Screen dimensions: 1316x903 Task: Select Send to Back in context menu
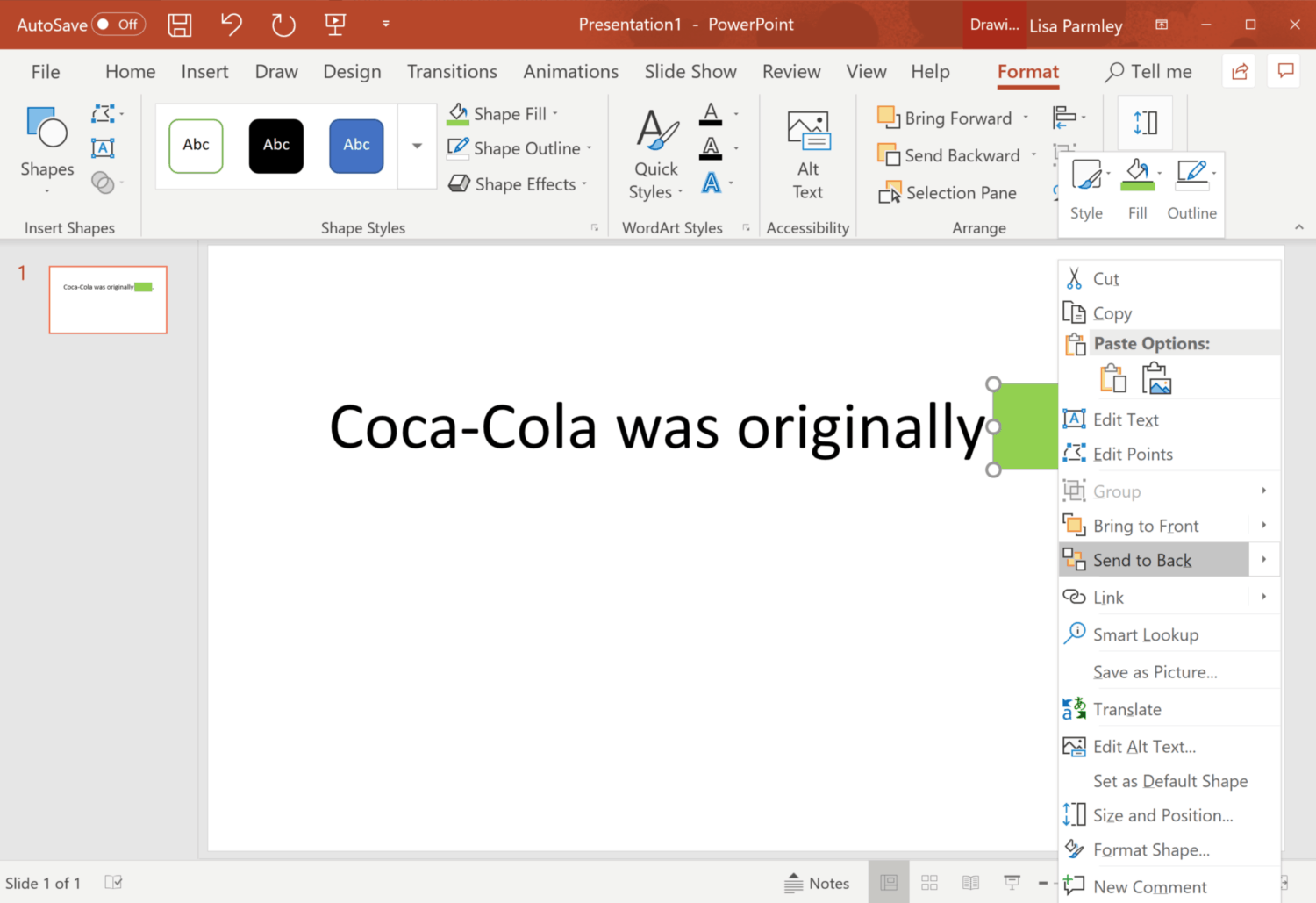[1154, 560]
